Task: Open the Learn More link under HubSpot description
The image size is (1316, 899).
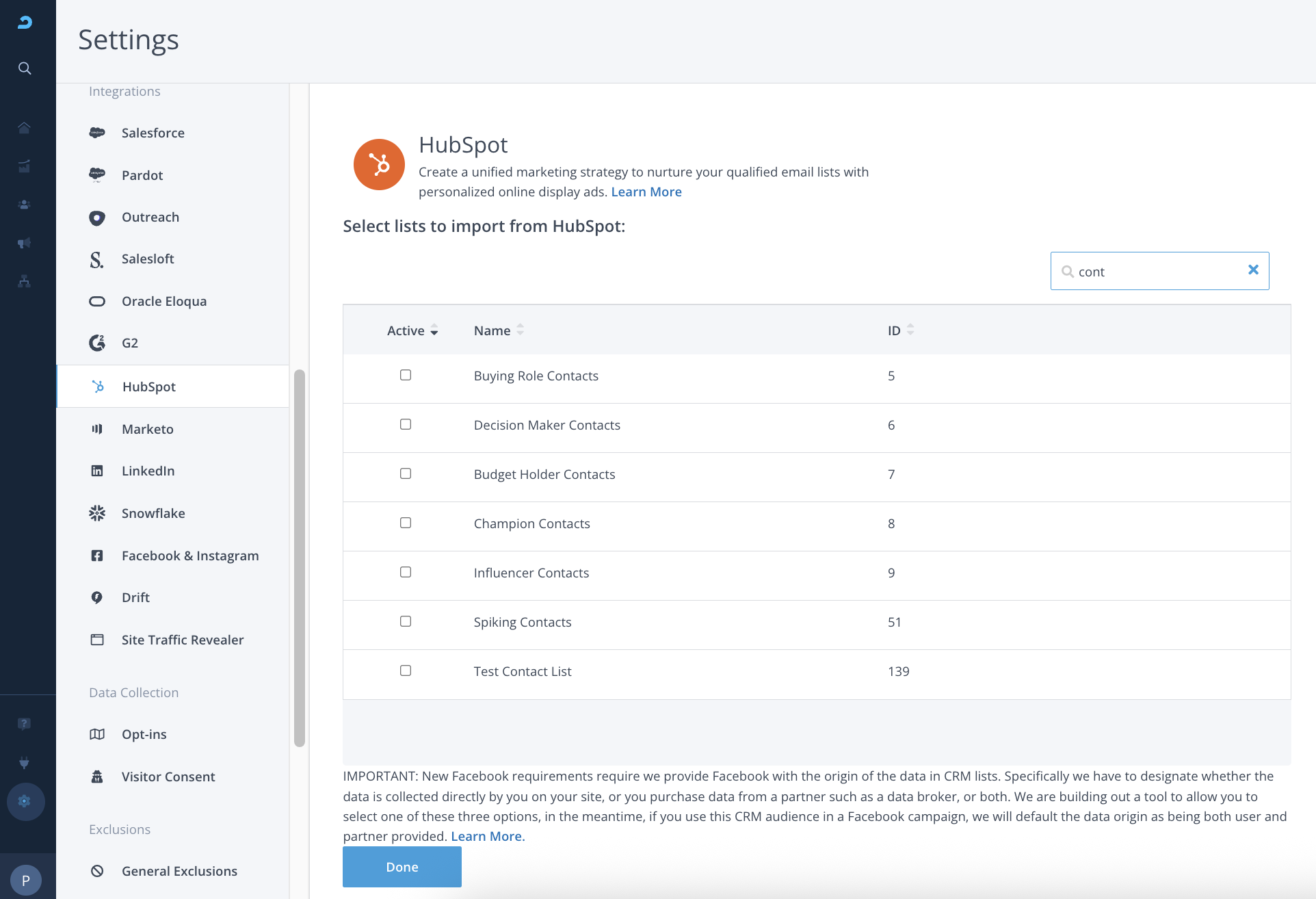Action: 646,192
